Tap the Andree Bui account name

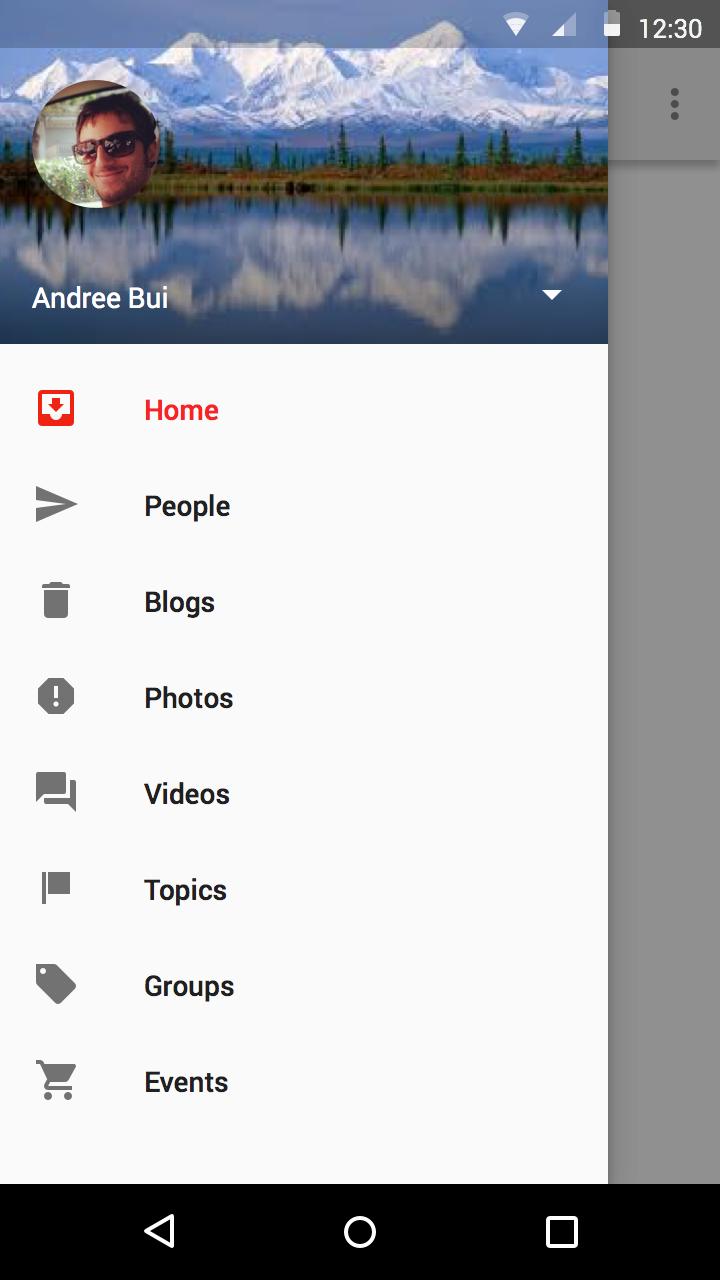coord(100,298)
